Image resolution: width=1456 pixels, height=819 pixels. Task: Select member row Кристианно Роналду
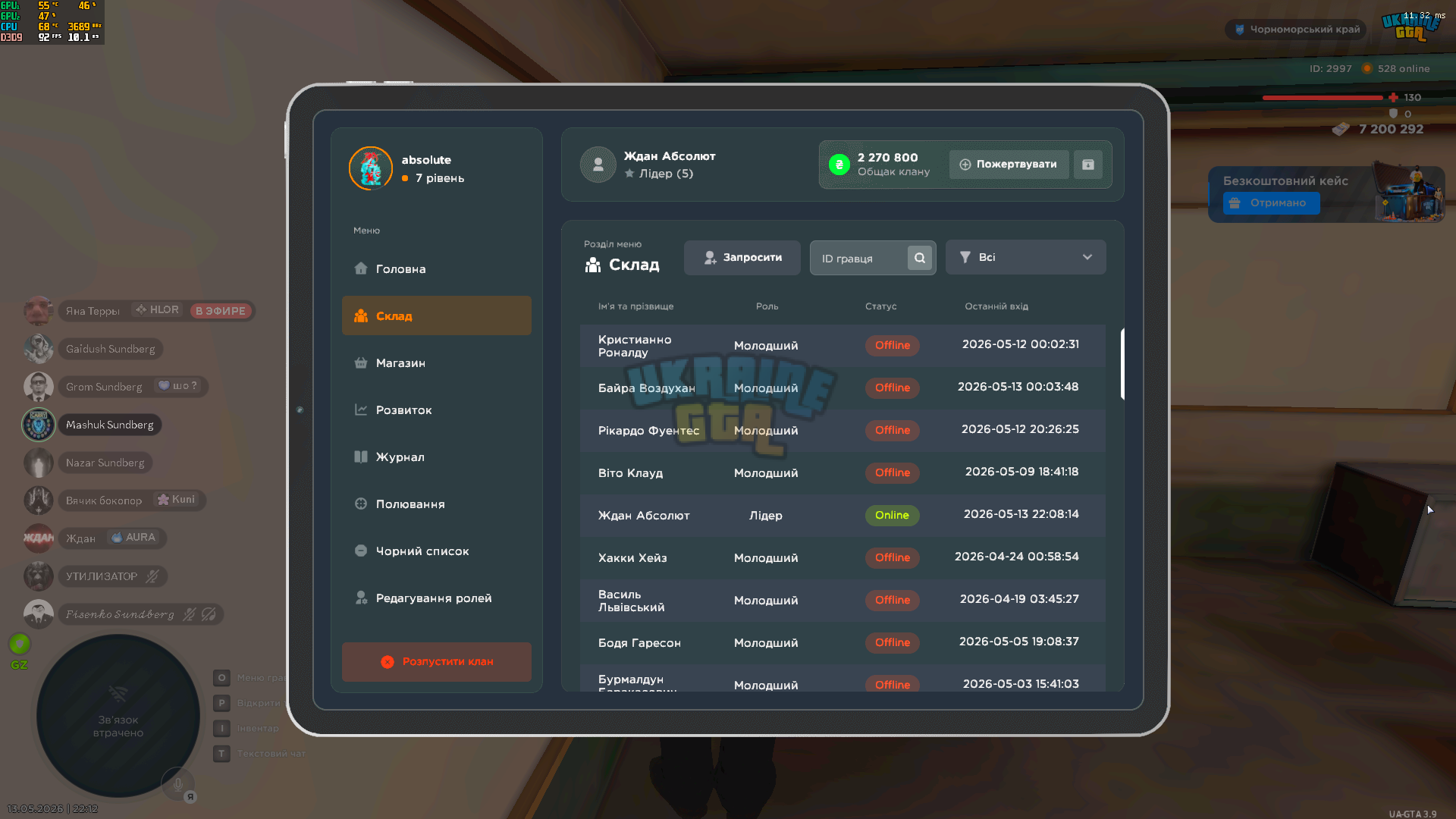(843, 346)
